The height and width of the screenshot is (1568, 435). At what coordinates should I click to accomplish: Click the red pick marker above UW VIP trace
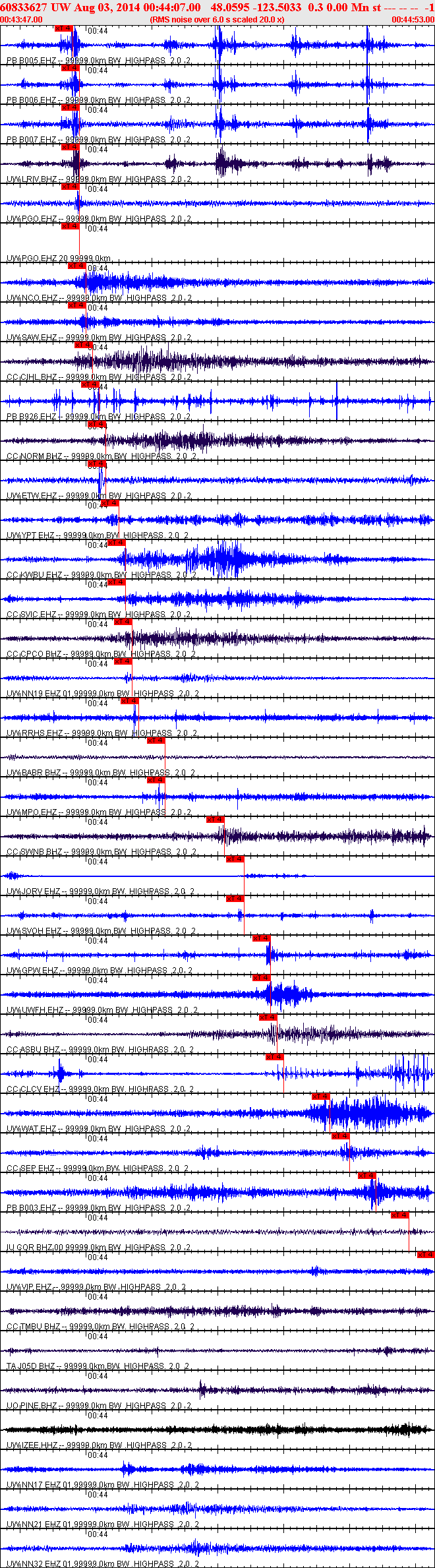click(x=426, y=1255)
